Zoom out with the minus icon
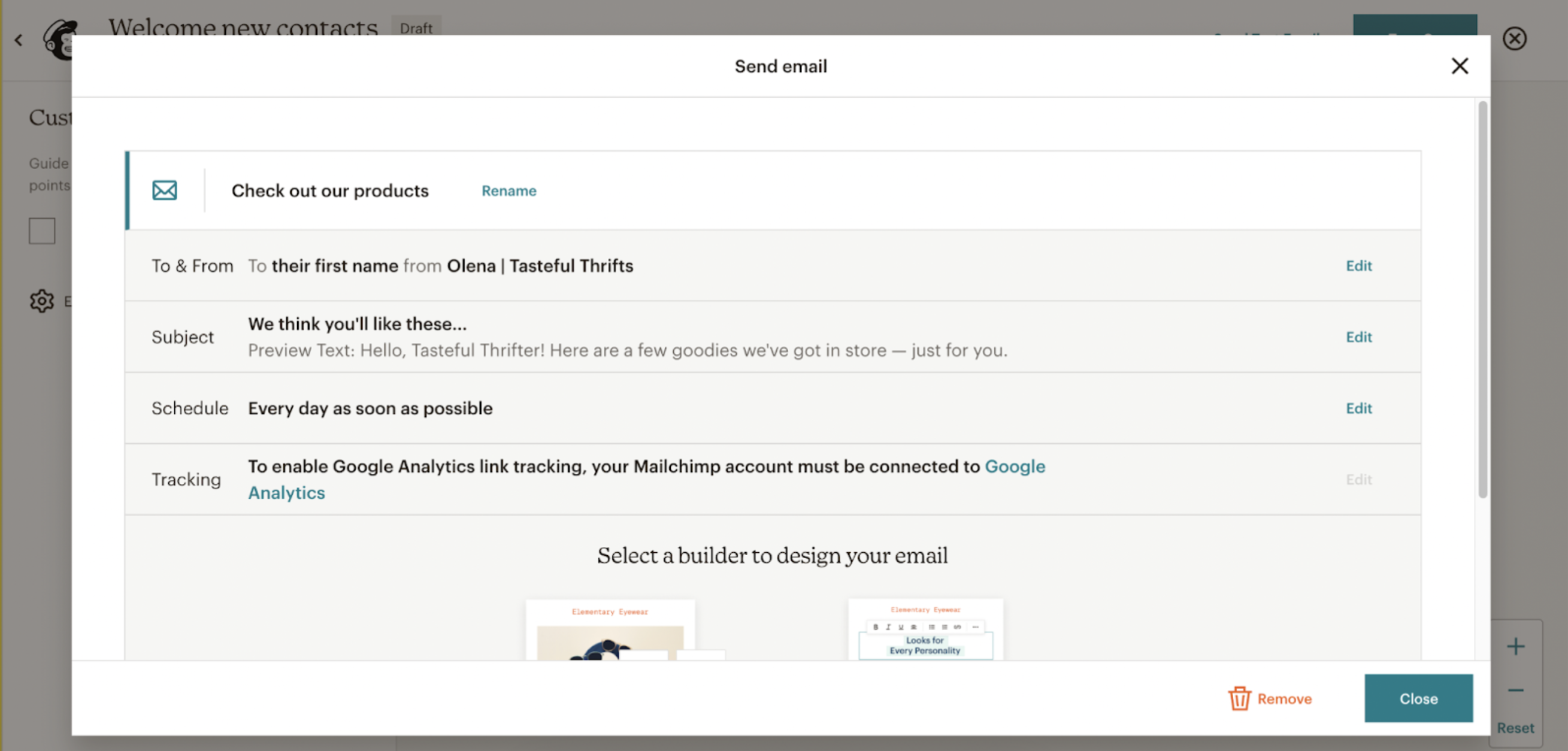Image resolution: width=1568 pixels, height=751 pixels. [1516, 689]
